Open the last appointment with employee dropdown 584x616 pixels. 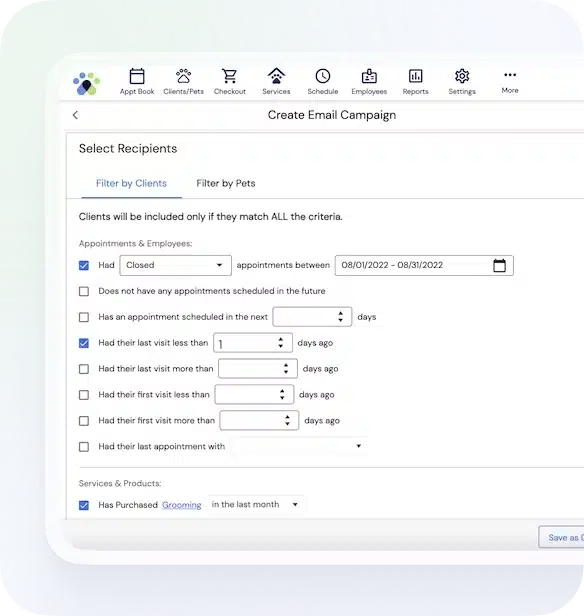[299, 446]
